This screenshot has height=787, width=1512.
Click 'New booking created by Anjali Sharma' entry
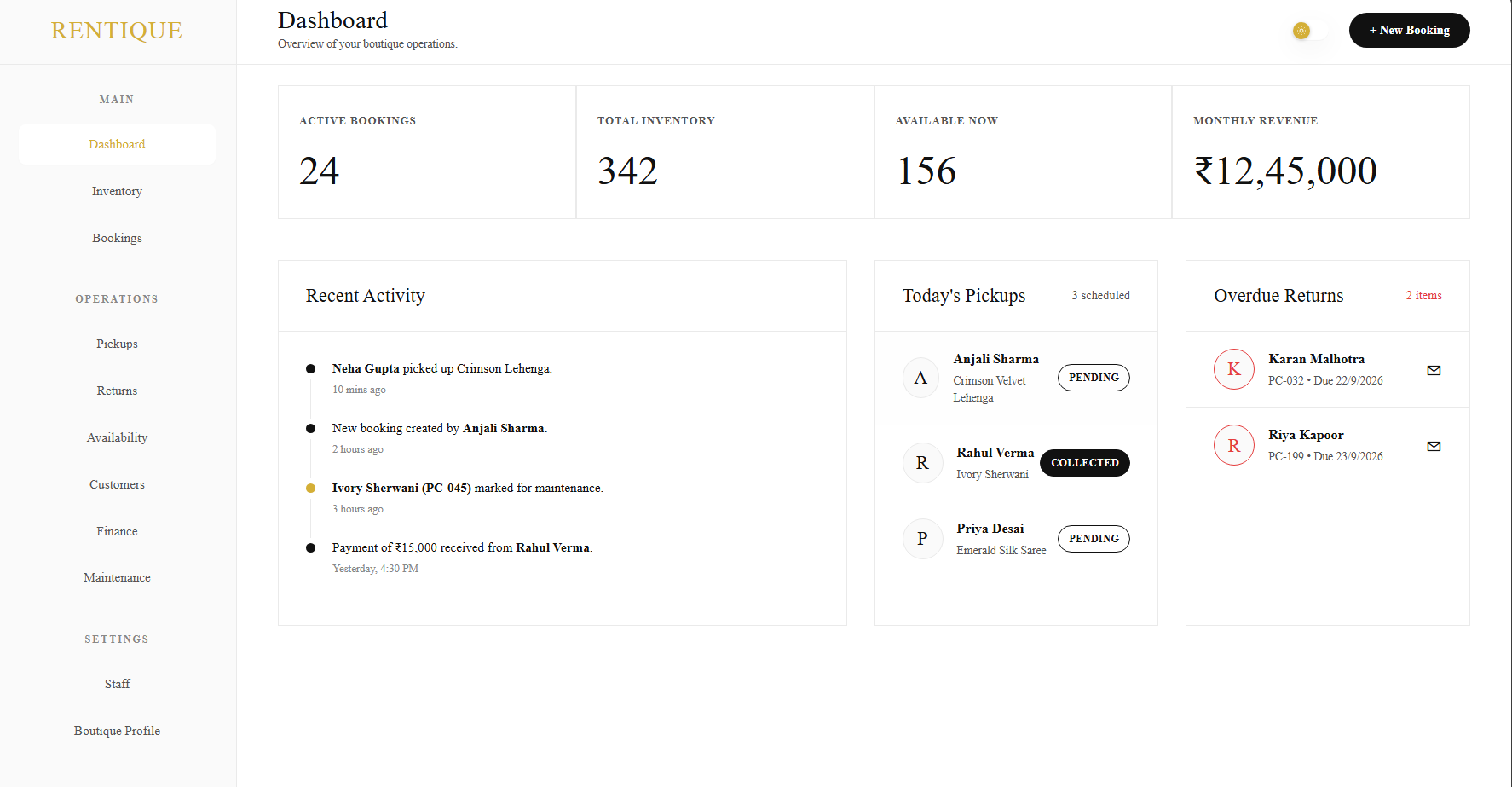pyautogui.click(x=440, y=429)
